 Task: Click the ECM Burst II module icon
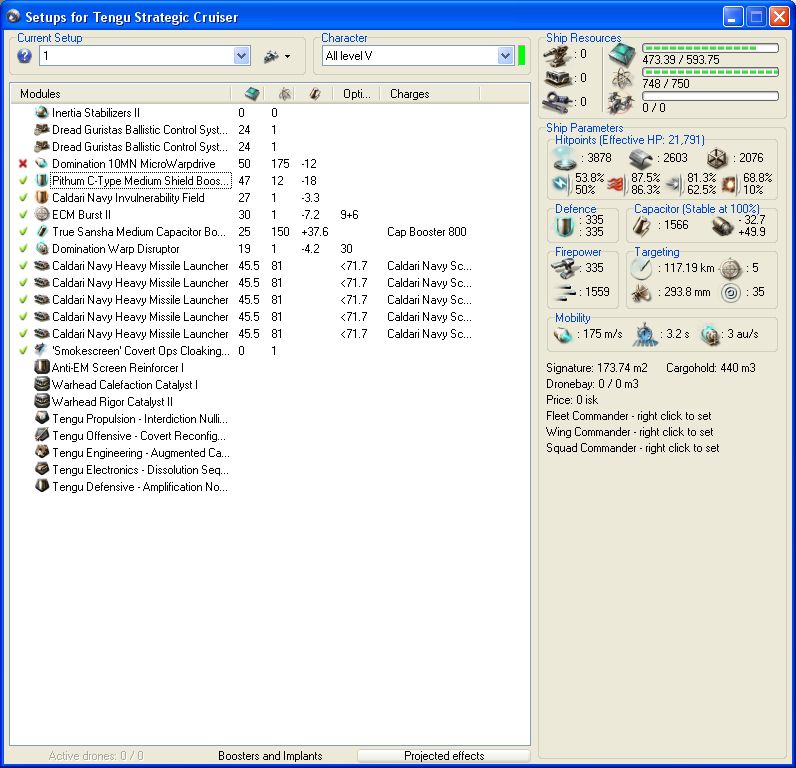coord(42,214)
